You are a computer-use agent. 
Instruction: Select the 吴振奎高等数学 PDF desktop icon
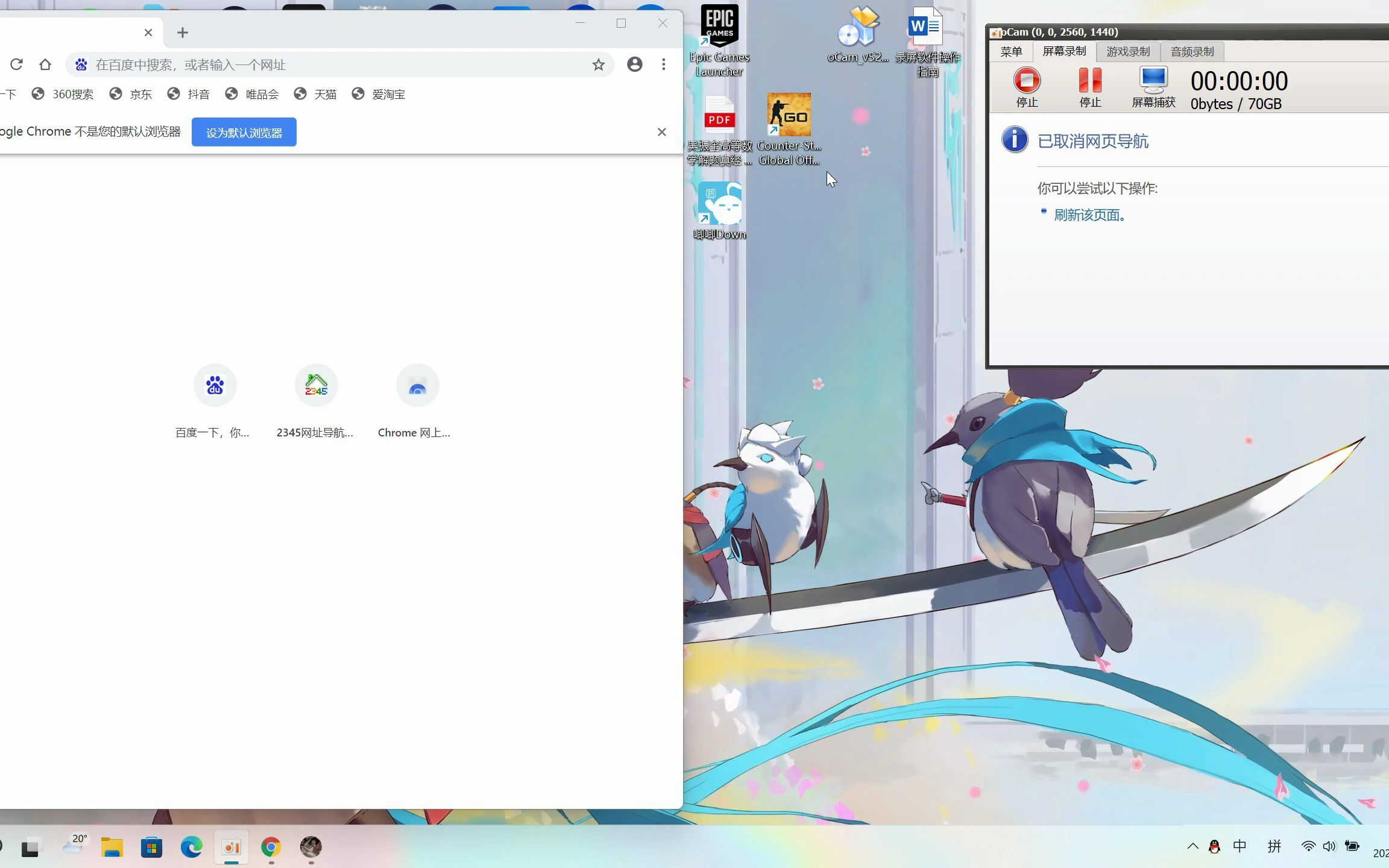[720, 130]
